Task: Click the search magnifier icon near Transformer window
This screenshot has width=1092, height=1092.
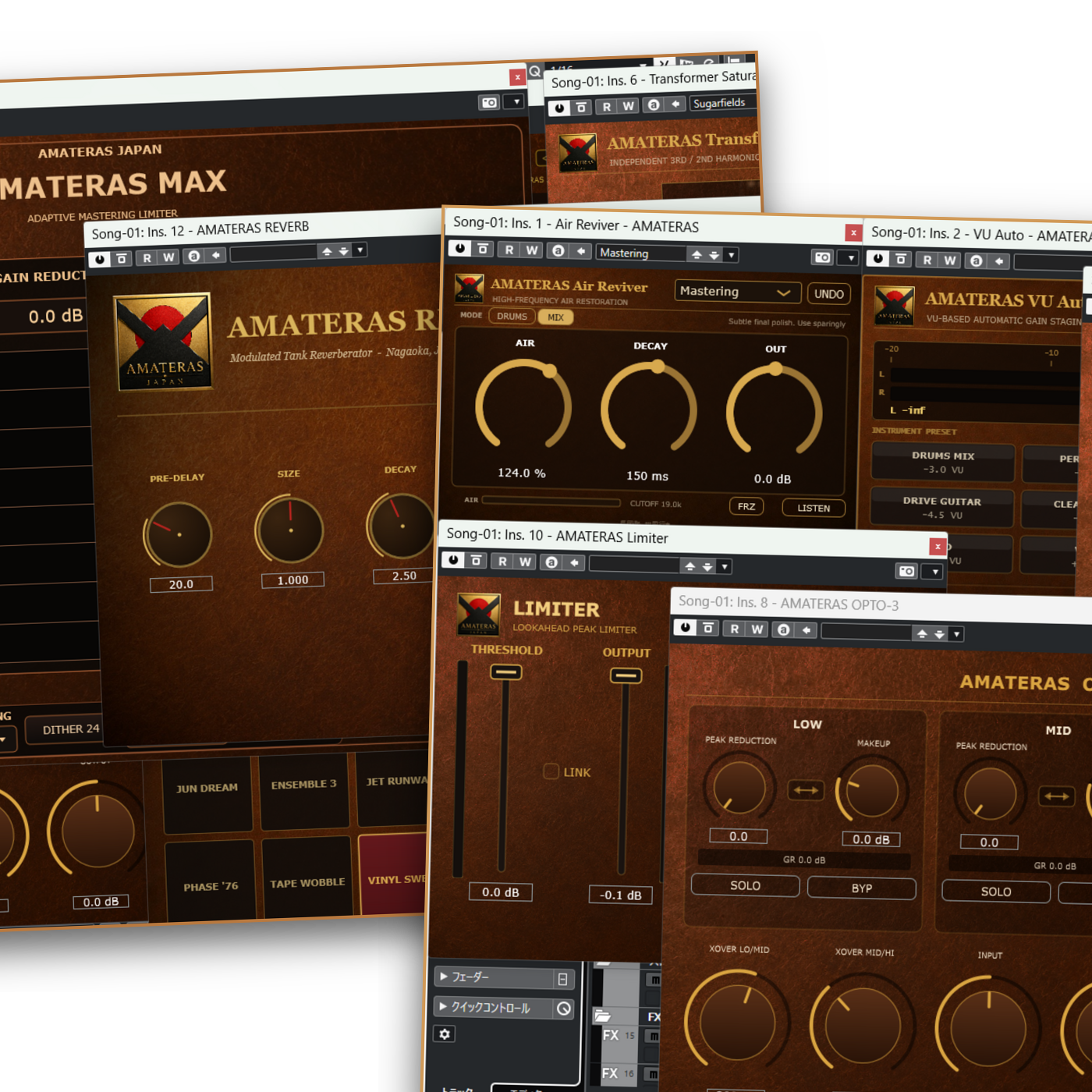Action: point(534,71)
